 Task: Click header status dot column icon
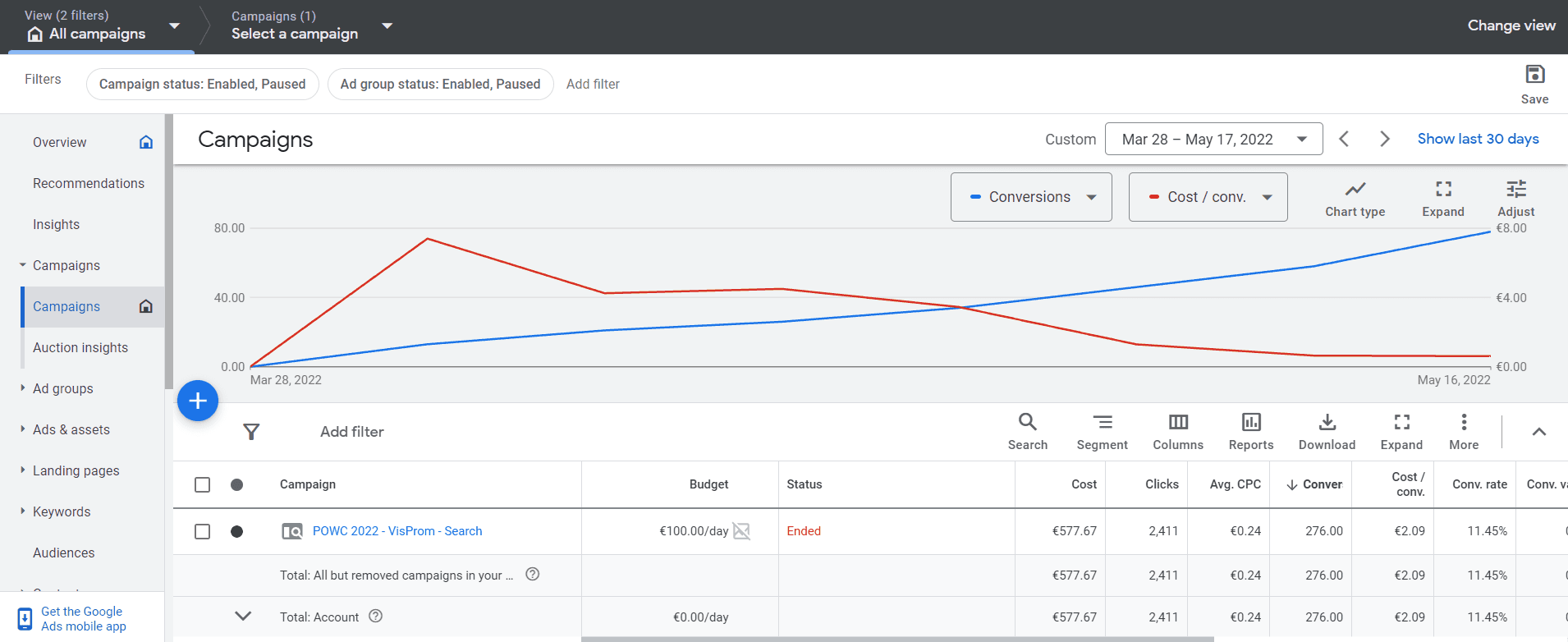(236, 484)
